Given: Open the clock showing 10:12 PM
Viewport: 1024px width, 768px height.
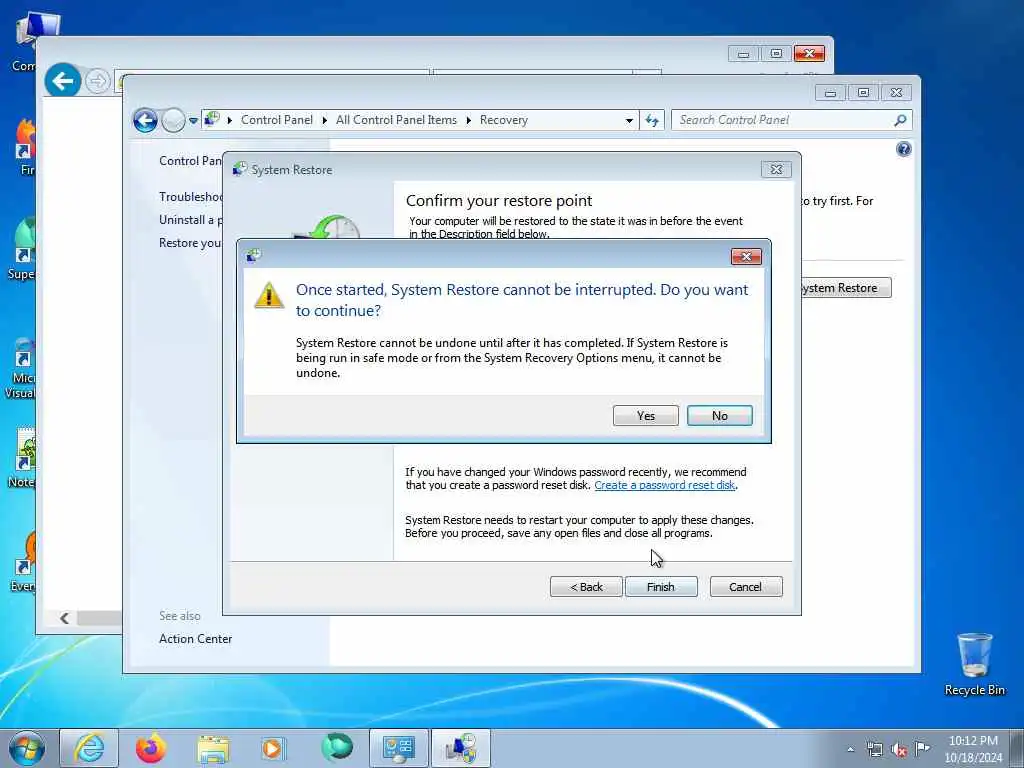Looking at the screenshot, I should [973, 749].
